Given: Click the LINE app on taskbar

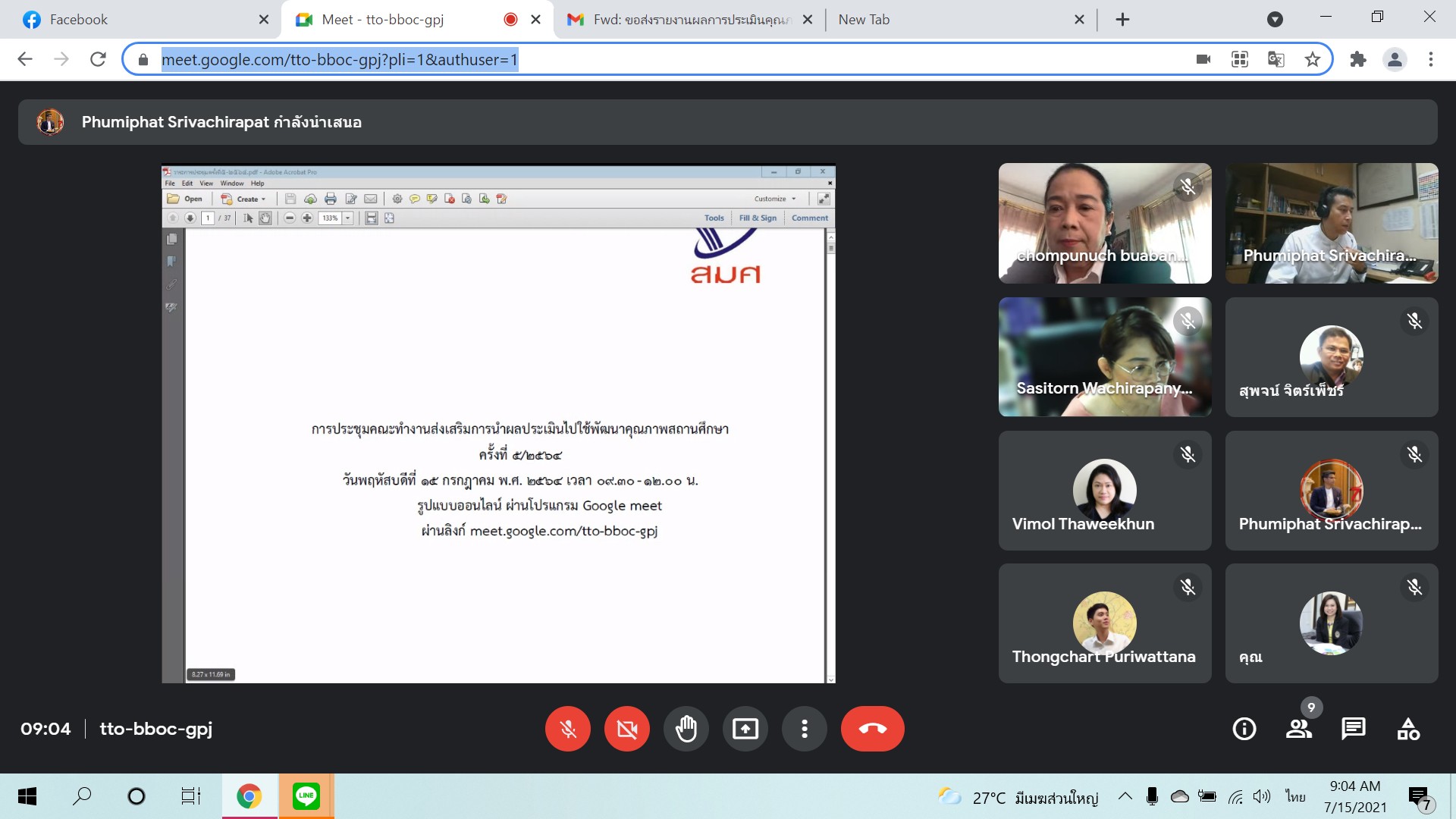Looking at the screenshot, I should coord(306,796).
